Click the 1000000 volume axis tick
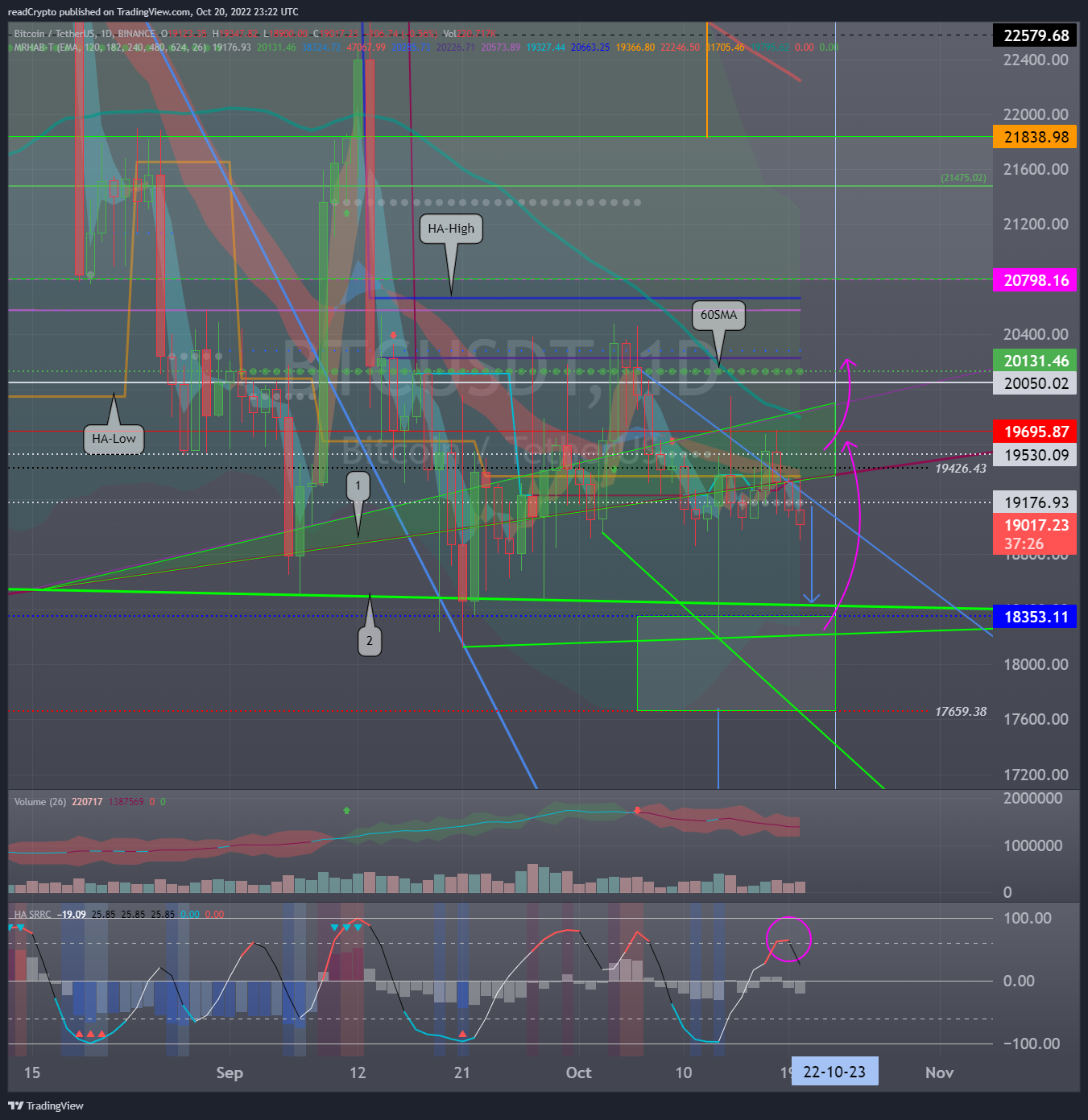The height and width of the screenshot is (1120, 1088). [x=1032, y=845]
